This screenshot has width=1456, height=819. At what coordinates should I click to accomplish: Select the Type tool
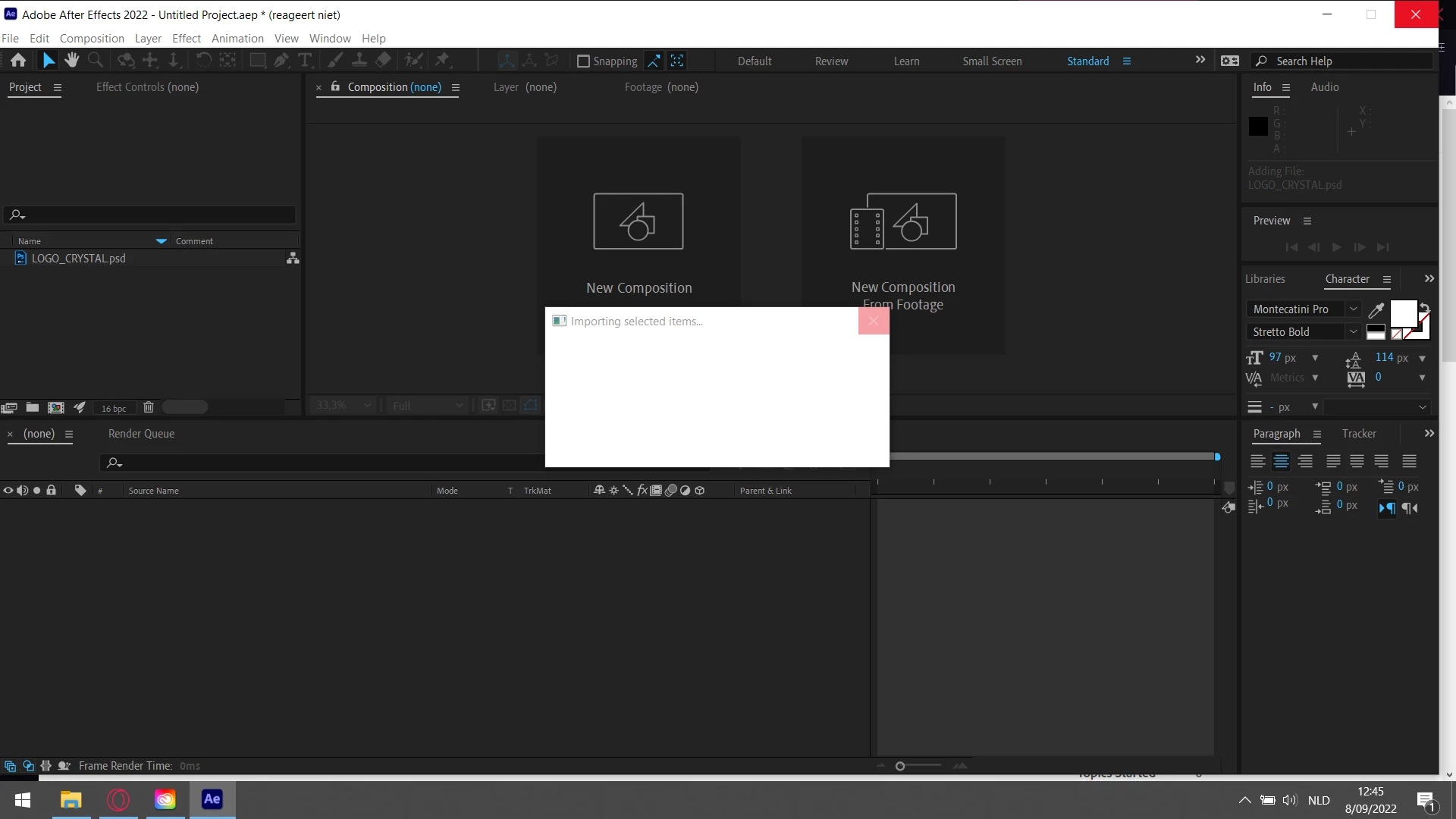(305, 61)
